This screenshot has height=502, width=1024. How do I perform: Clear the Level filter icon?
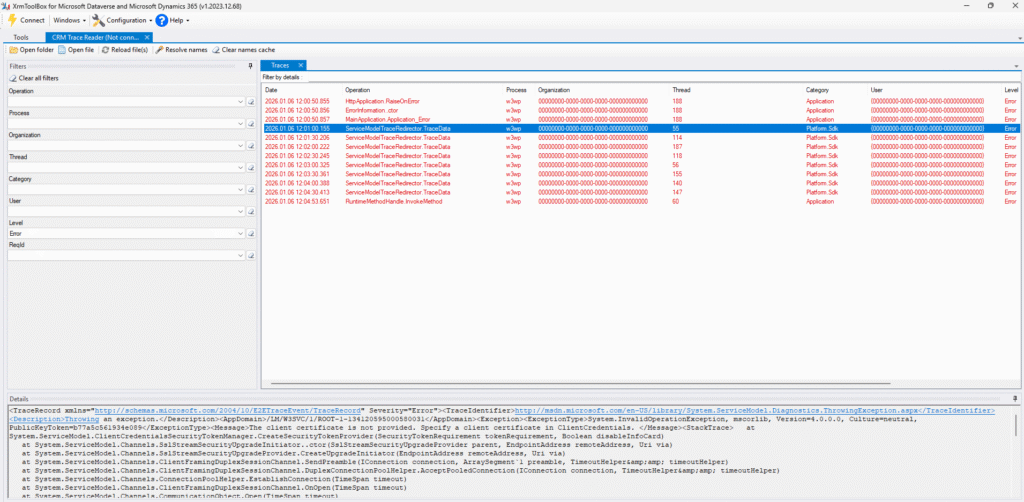tap(251, 234)
